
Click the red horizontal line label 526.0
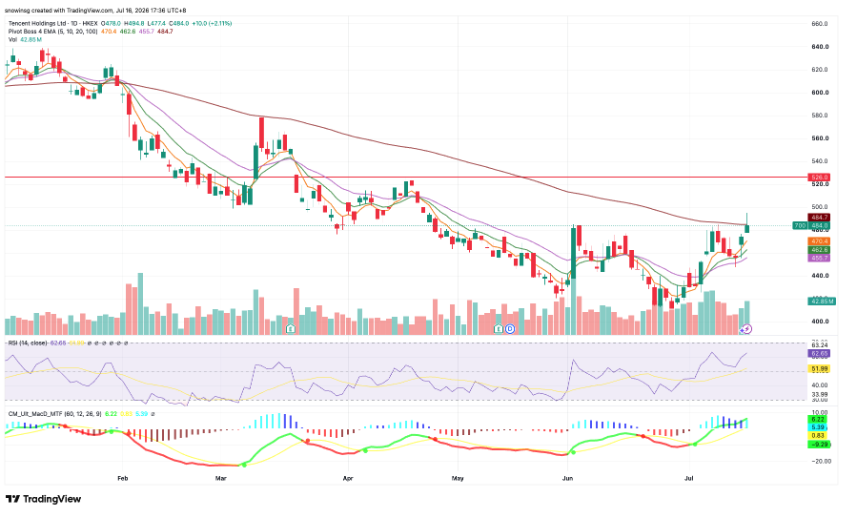[x=818, y=177]
